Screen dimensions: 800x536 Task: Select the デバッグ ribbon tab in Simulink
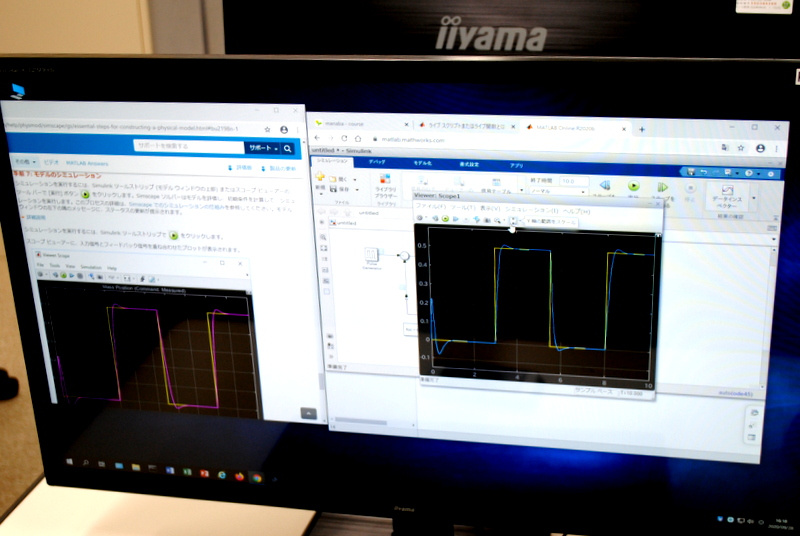(377, 161)
